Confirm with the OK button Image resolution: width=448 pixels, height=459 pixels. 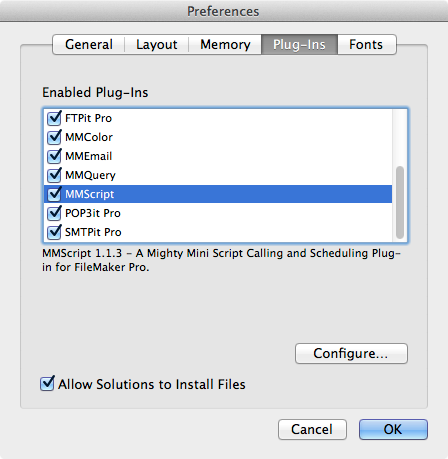[x=393, y=429]
